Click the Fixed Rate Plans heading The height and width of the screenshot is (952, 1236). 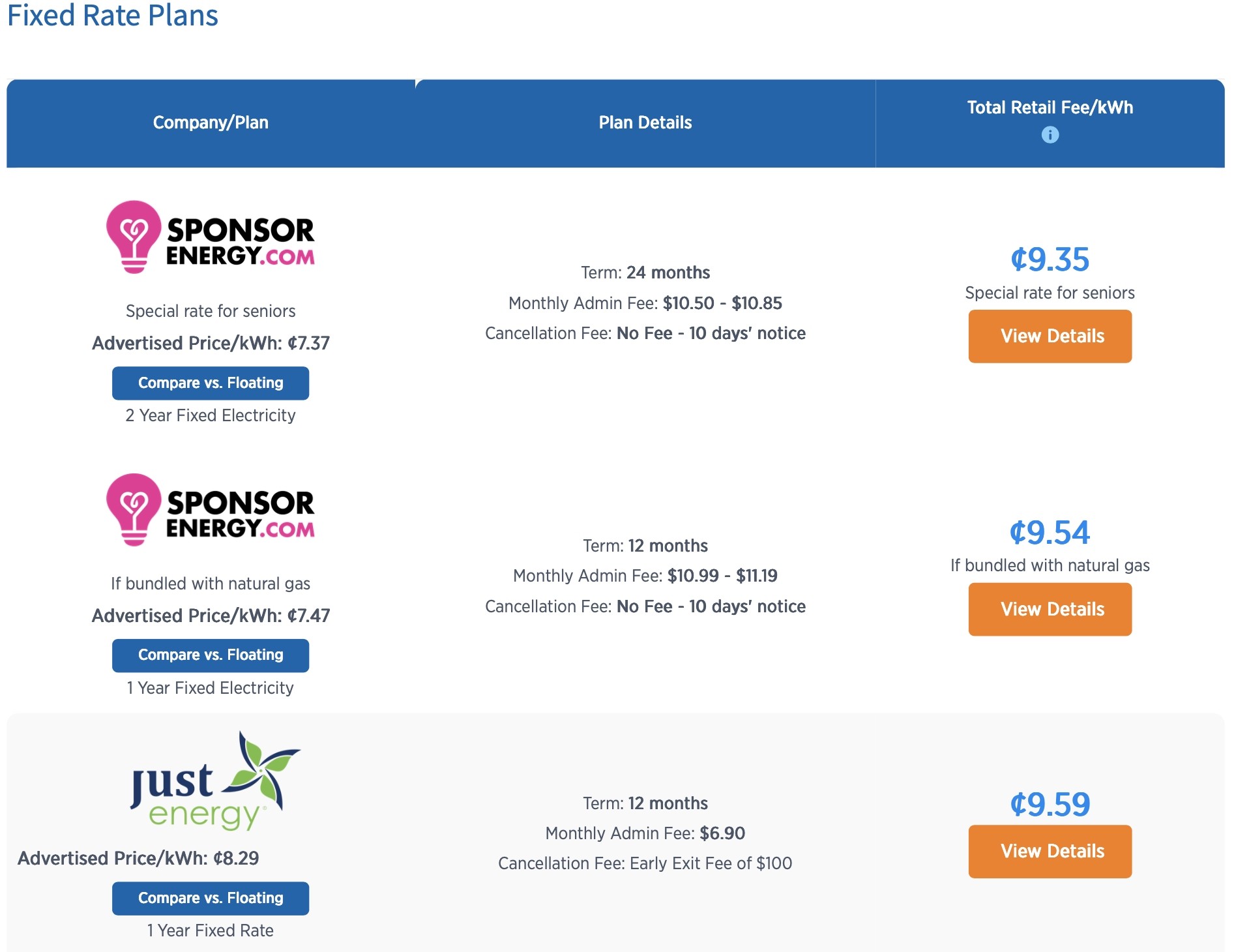tap(112, 17)
